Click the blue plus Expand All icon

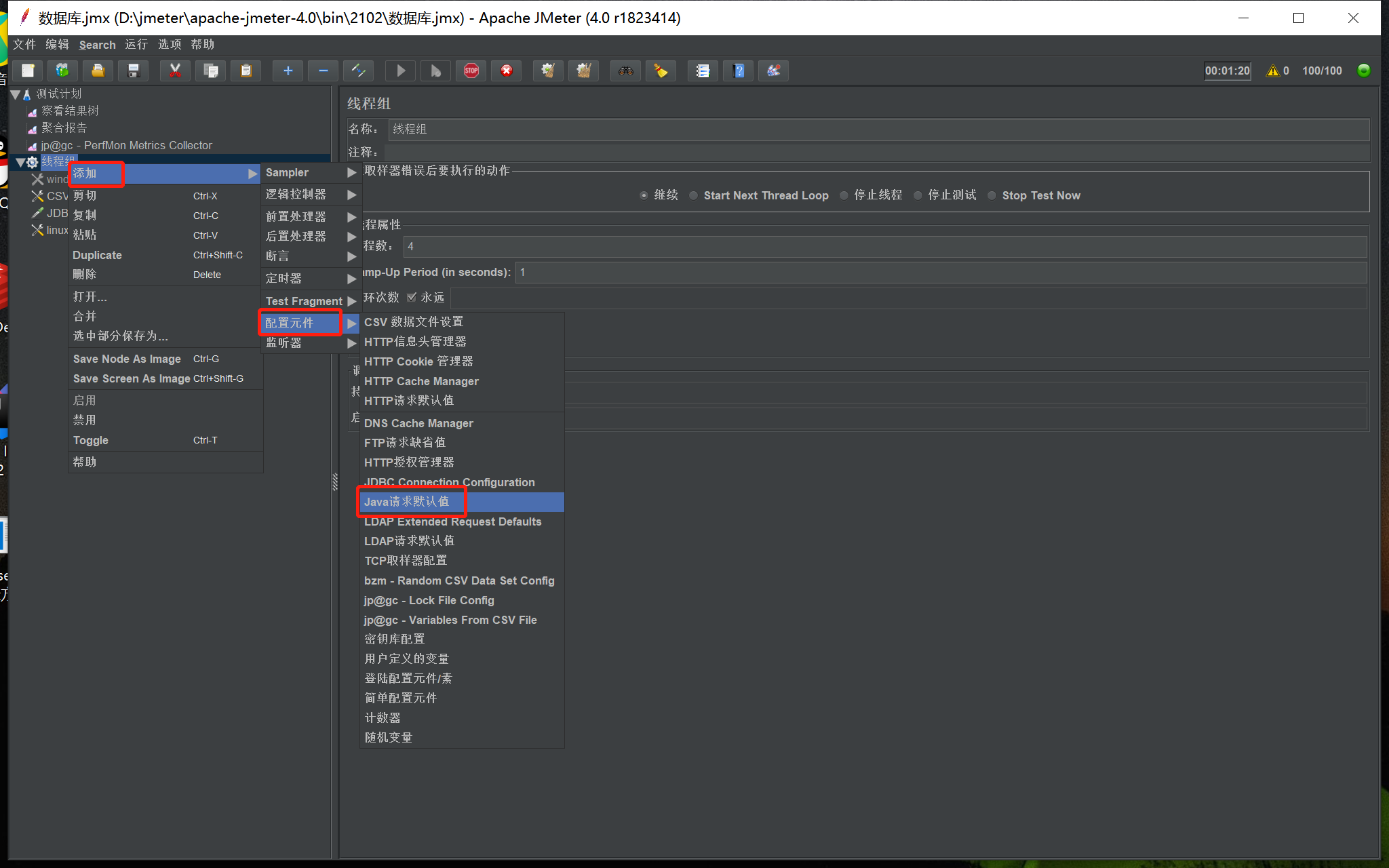pyautogui.click(x=288, y=71)
